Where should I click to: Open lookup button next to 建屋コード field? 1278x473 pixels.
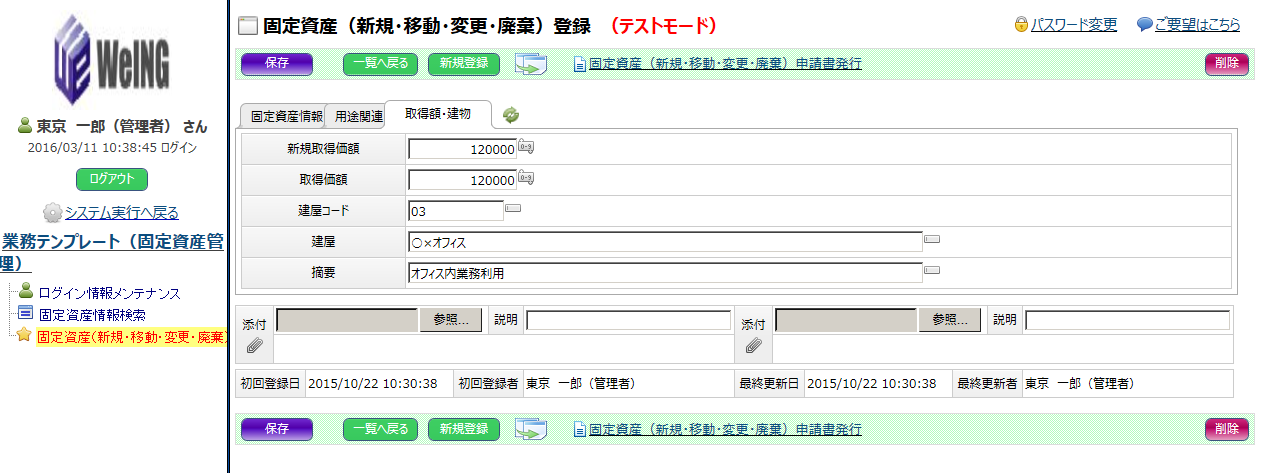(513, 209)
